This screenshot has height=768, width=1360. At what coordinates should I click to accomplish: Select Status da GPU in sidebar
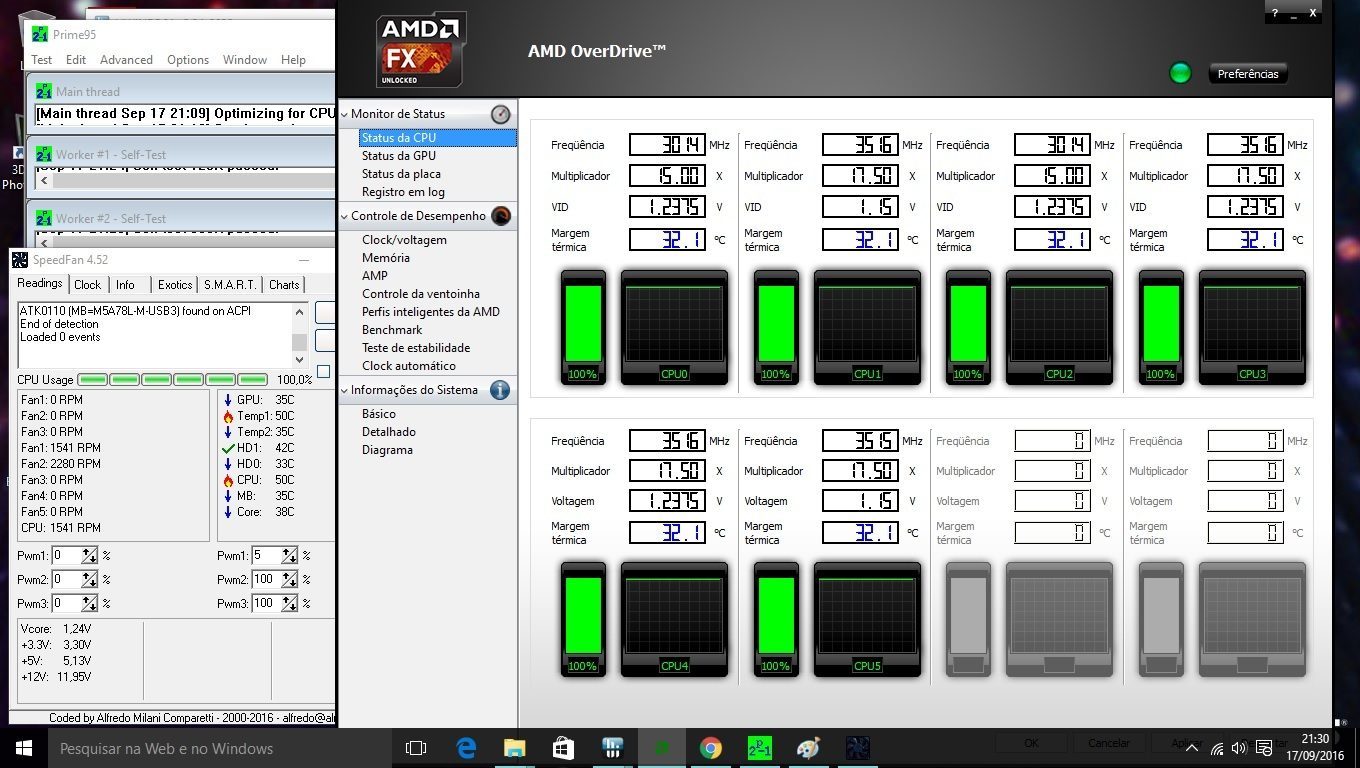[x=399, y=156]
